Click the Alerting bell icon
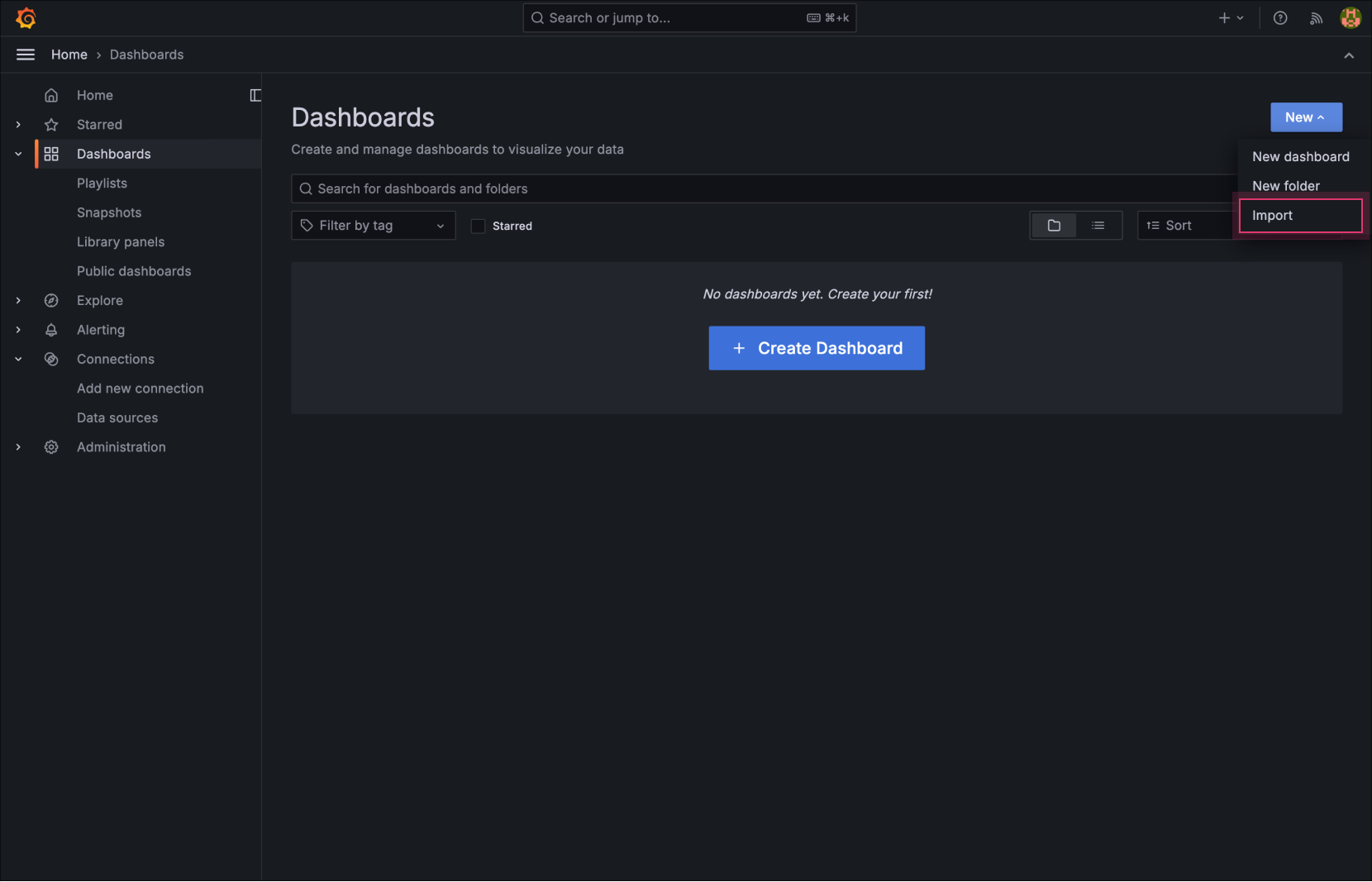 point(51,330)
